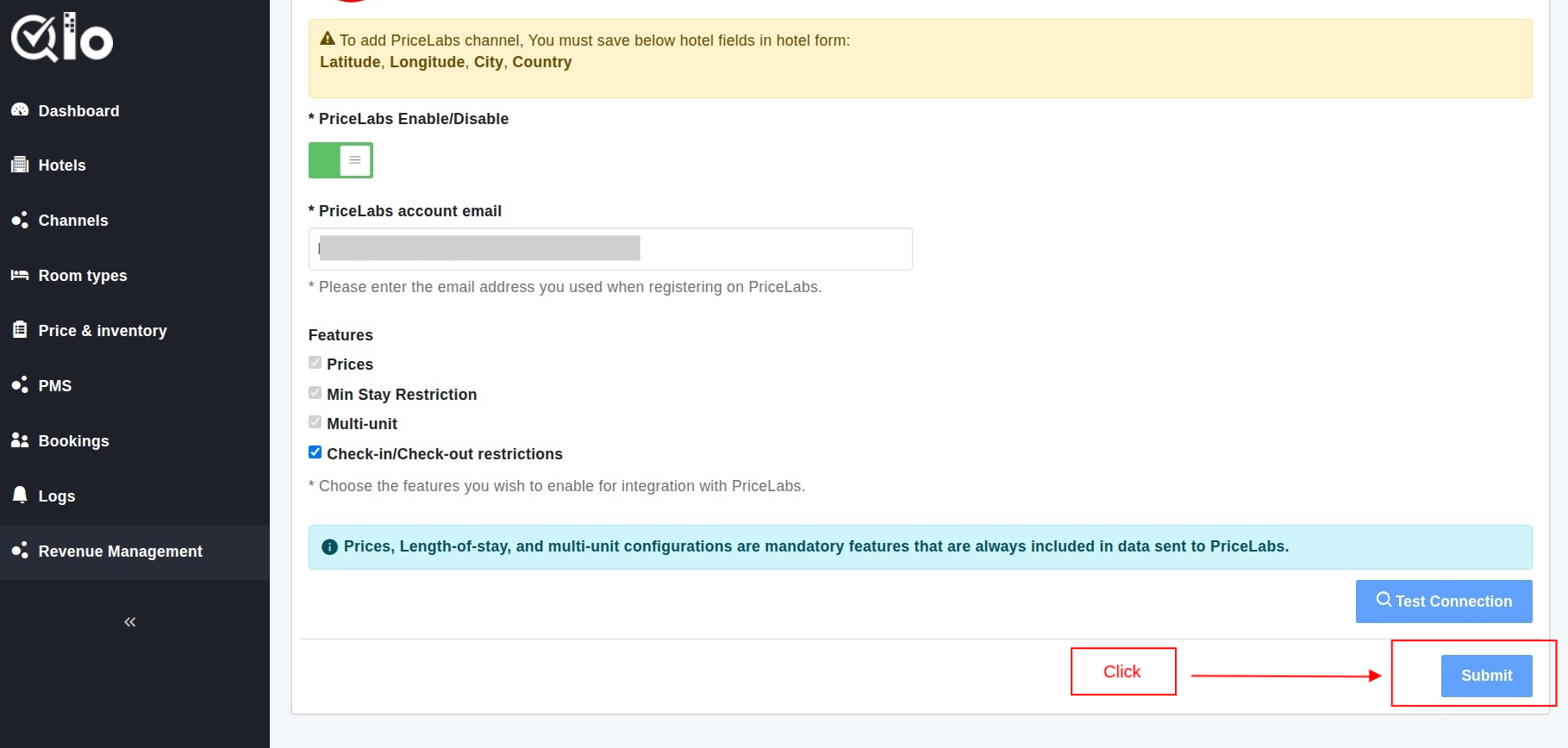Click the Hotels building icon
Viewport: 1568px width, 748px height.
20,165
